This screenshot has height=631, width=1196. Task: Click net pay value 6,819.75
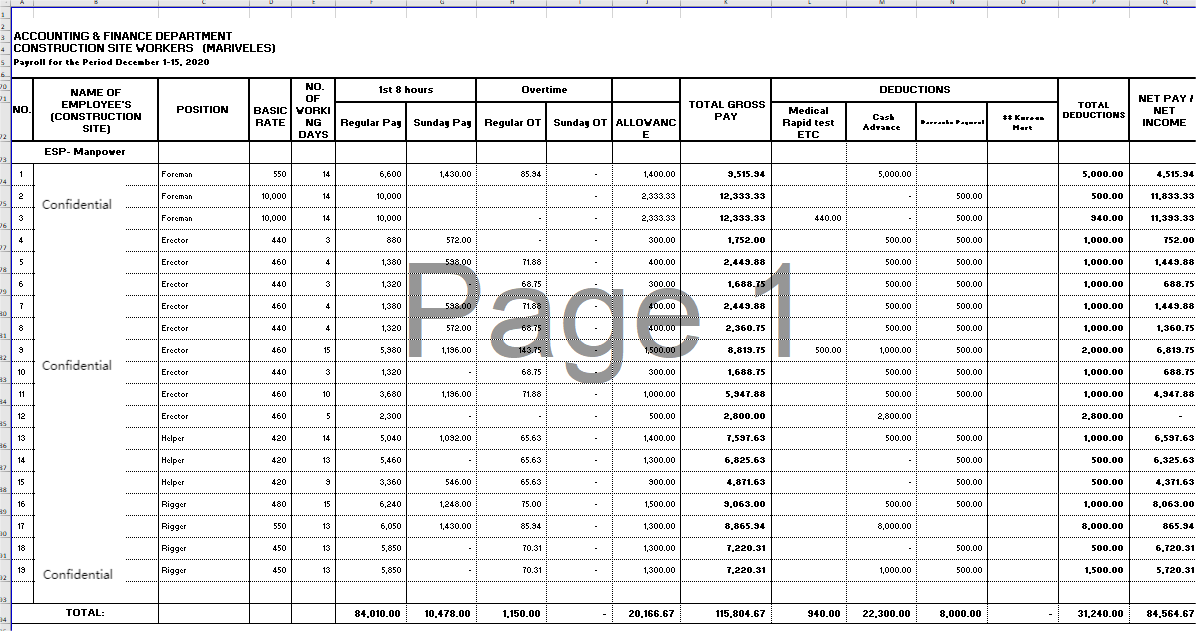click(1175, 350)
